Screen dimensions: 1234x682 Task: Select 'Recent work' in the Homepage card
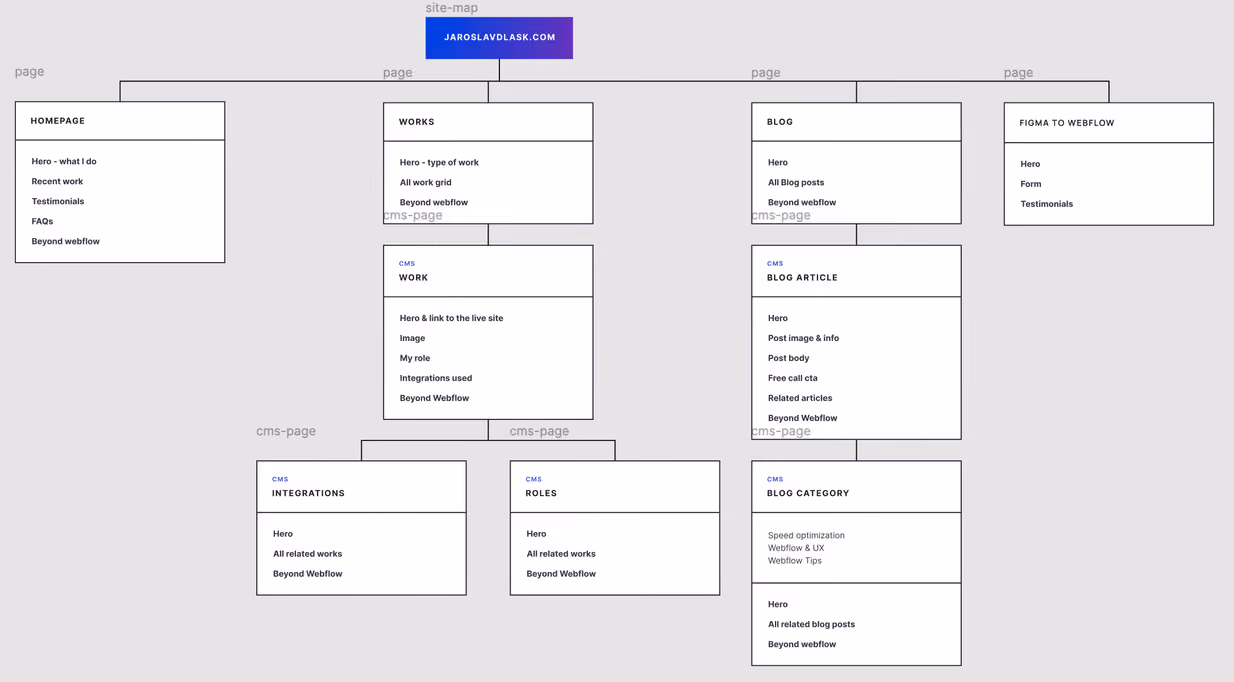pyautogui.click(x=57, y=181)
